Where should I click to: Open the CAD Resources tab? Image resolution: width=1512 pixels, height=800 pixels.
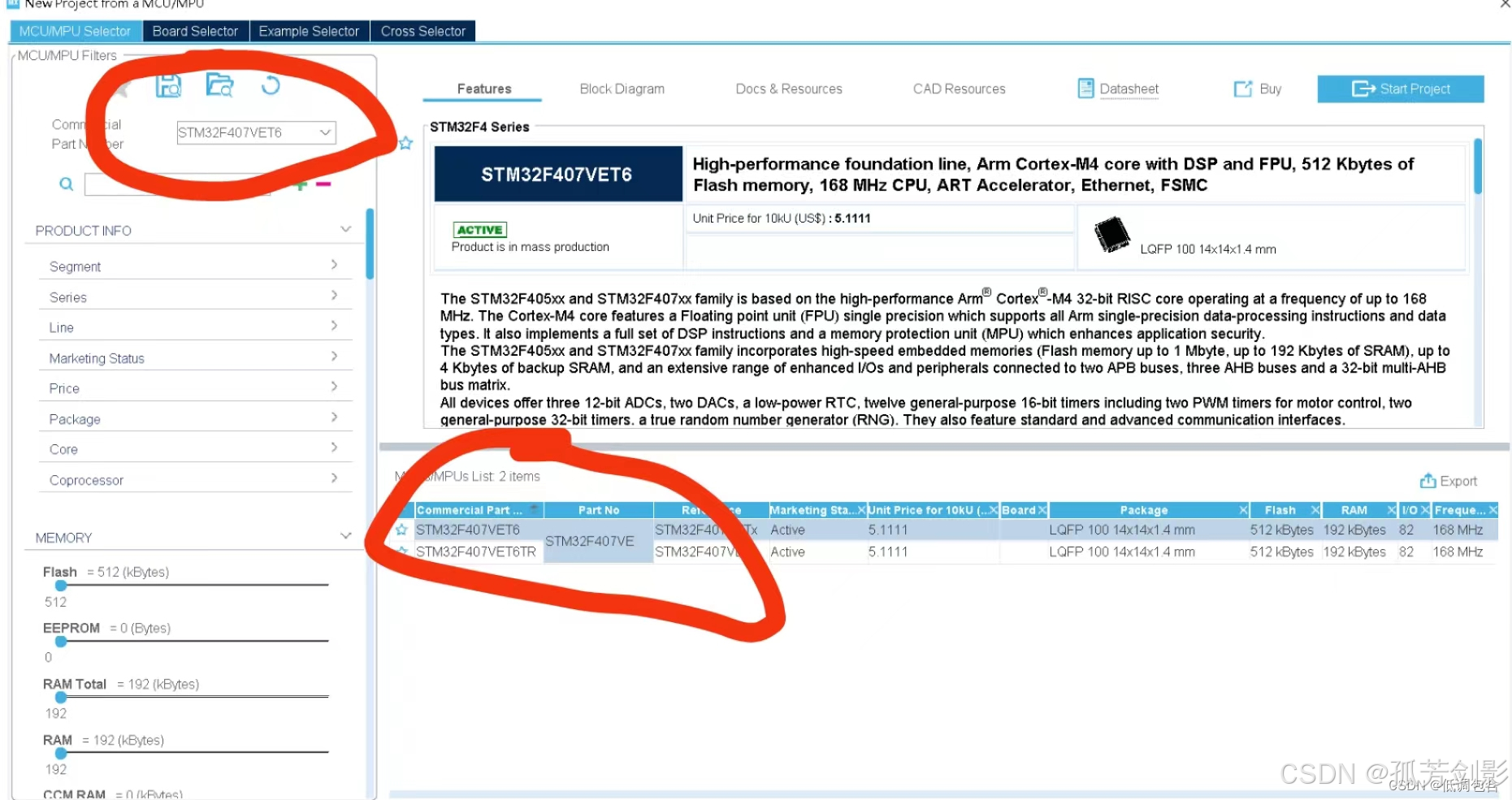click(959, 89)
